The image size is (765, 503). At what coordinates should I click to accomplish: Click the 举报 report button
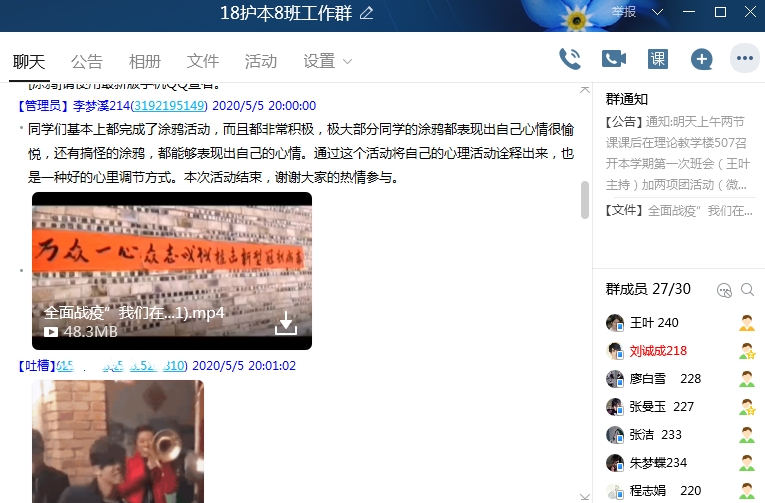click(x=624, y=12)
